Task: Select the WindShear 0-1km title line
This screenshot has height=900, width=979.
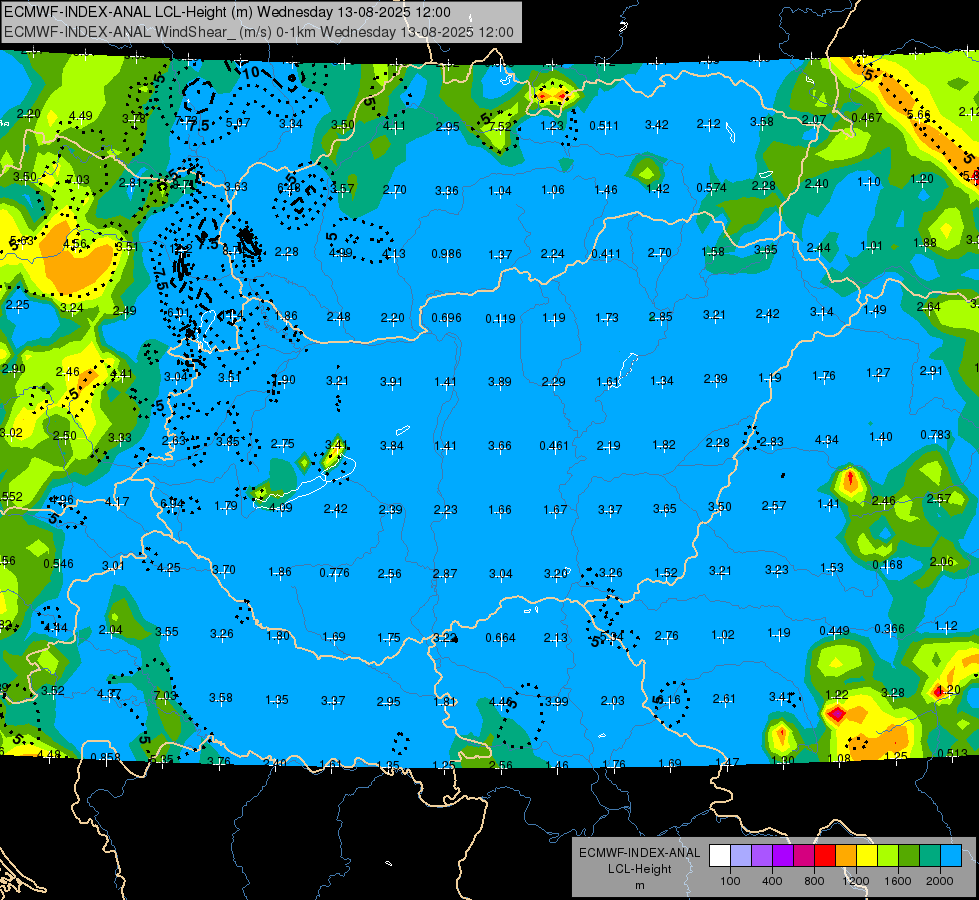Action: pos(258,32)
